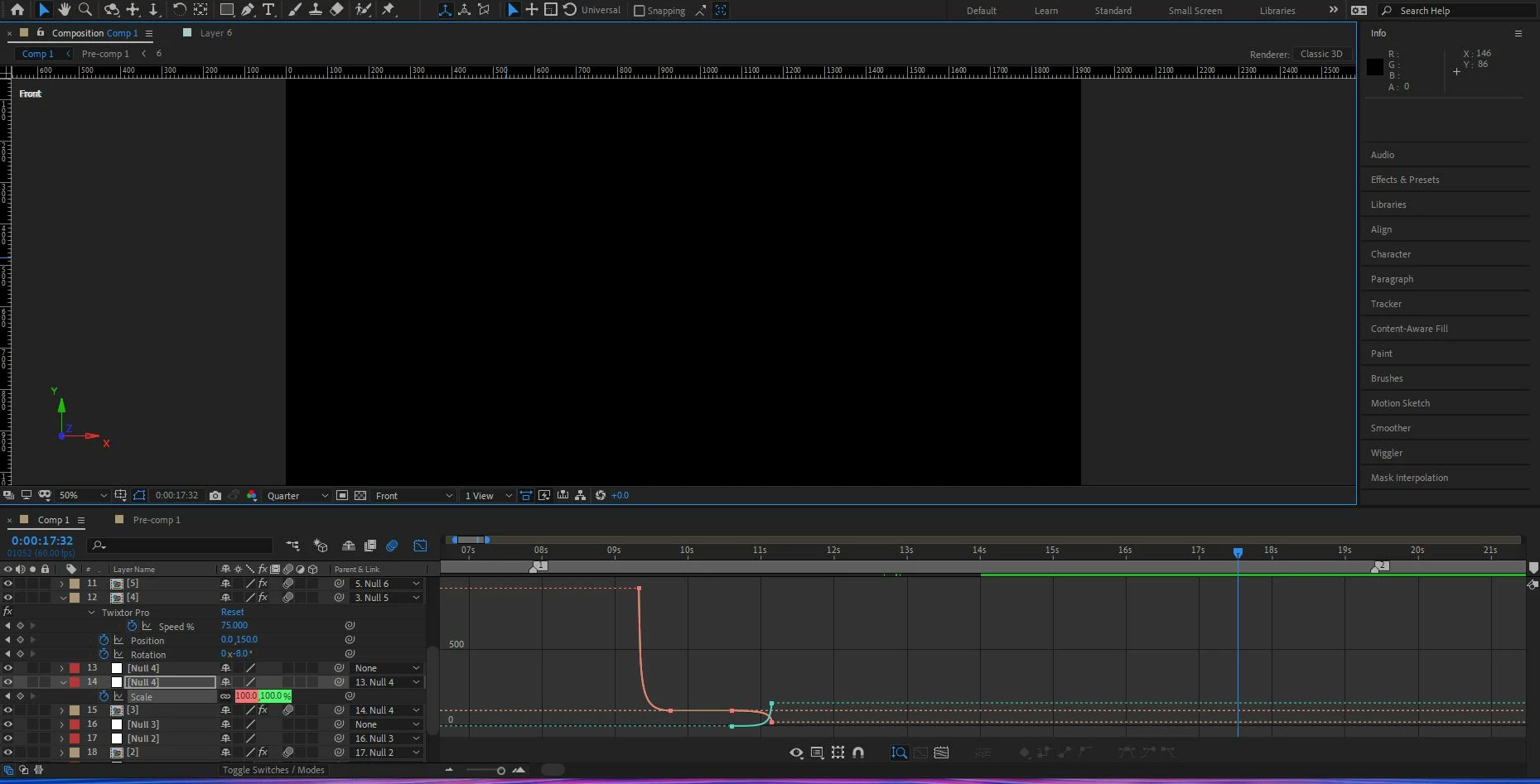Select the Rotation tool
Image resolution: width=1540 pixels, height=784 pixels.
pos(179,10)
